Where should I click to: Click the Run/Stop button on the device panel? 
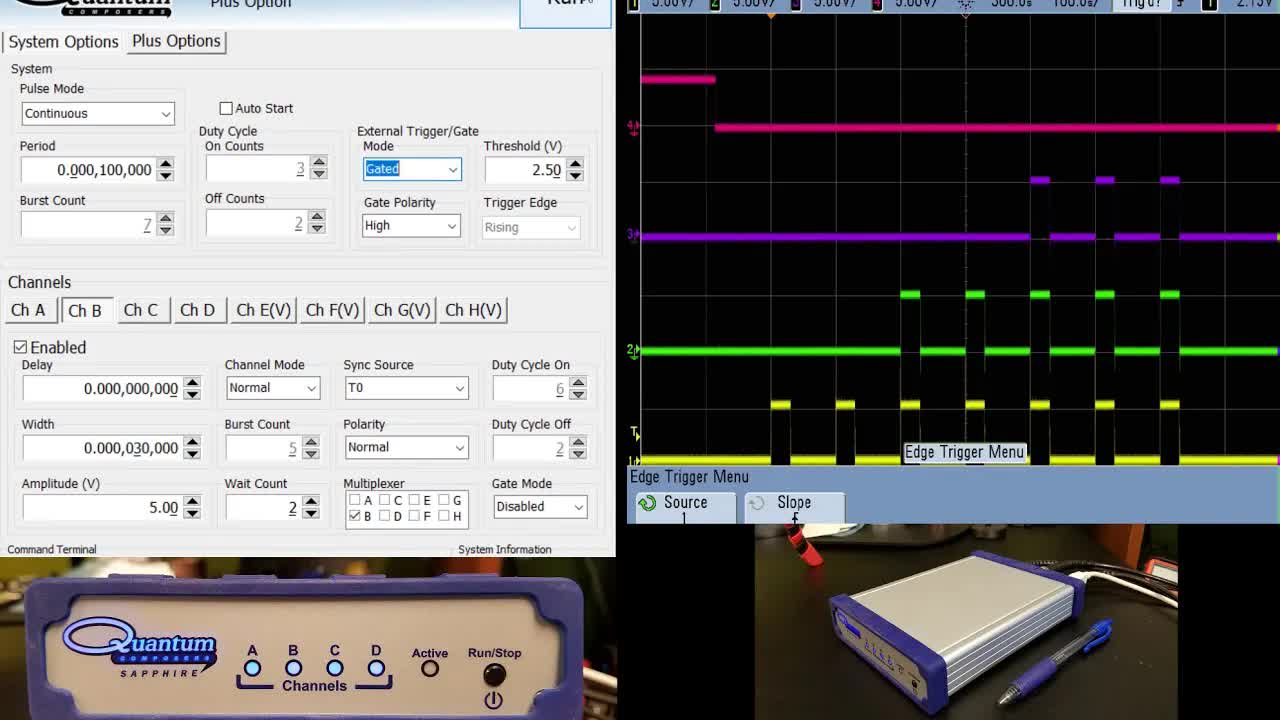pyautogui.click(x=494, y=675)
